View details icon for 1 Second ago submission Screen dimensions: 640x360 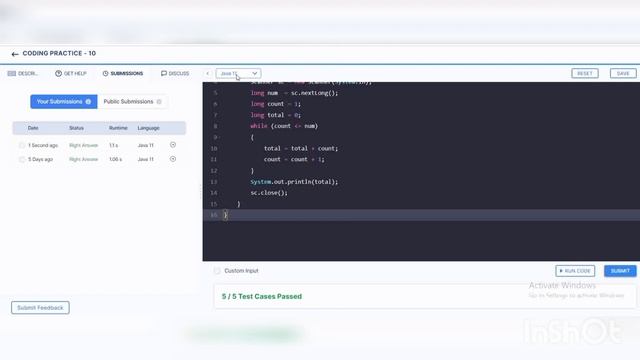coord(173,145)
